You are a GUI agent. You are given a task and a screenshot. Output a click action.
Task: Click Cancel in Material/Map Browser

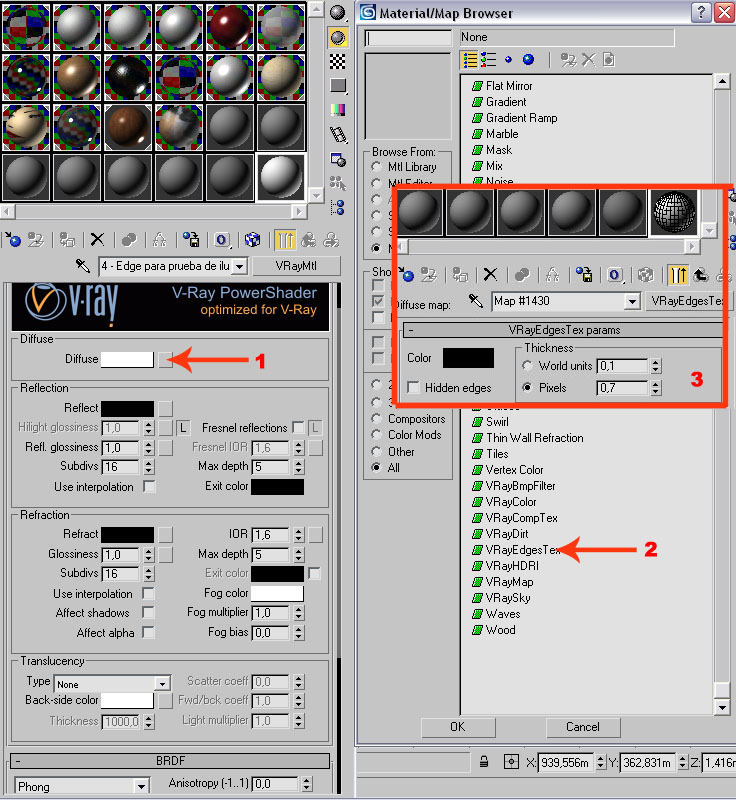click(582, 727)
